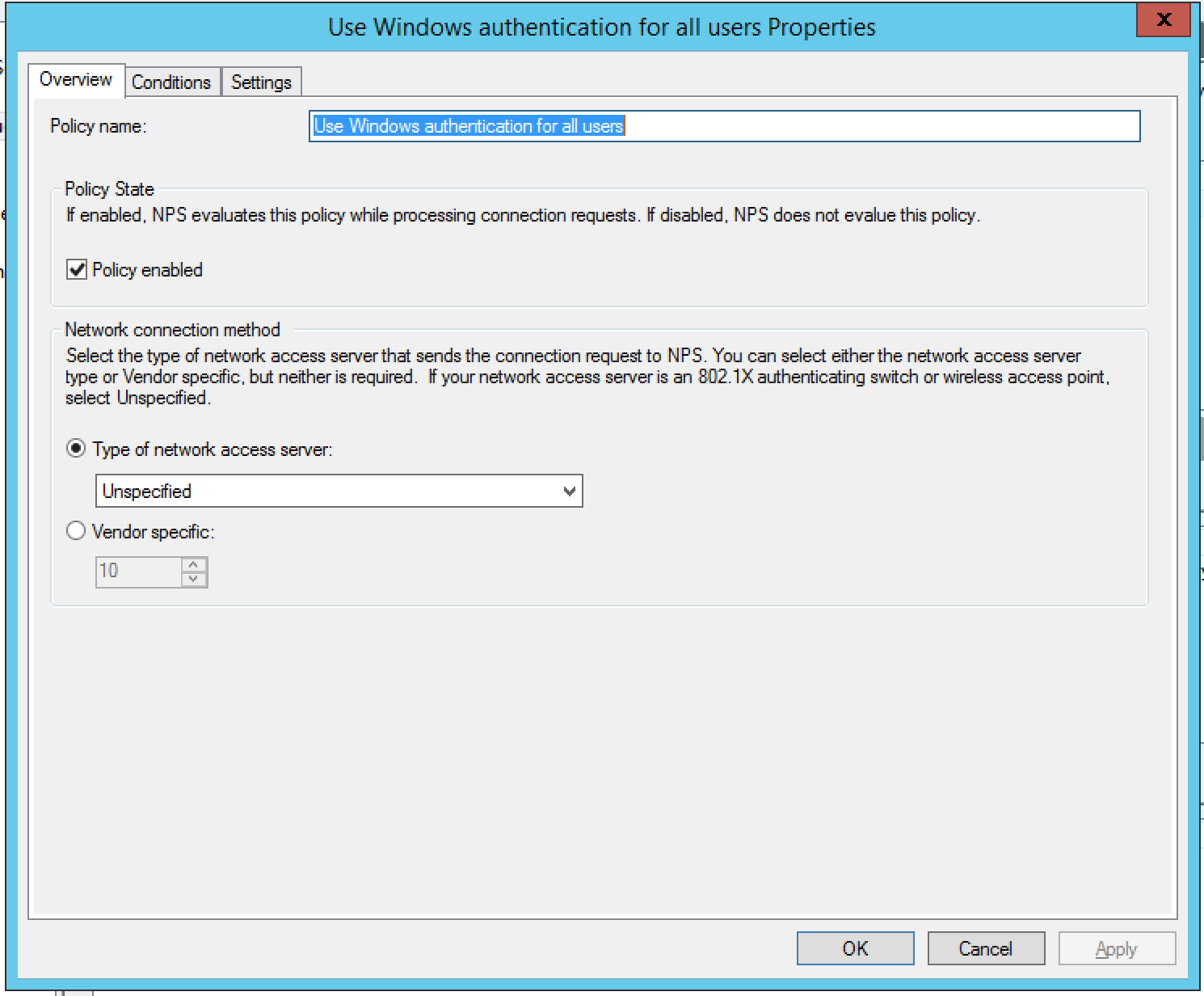Choose the Vendor specific radio option

click(x=76, y=531)
